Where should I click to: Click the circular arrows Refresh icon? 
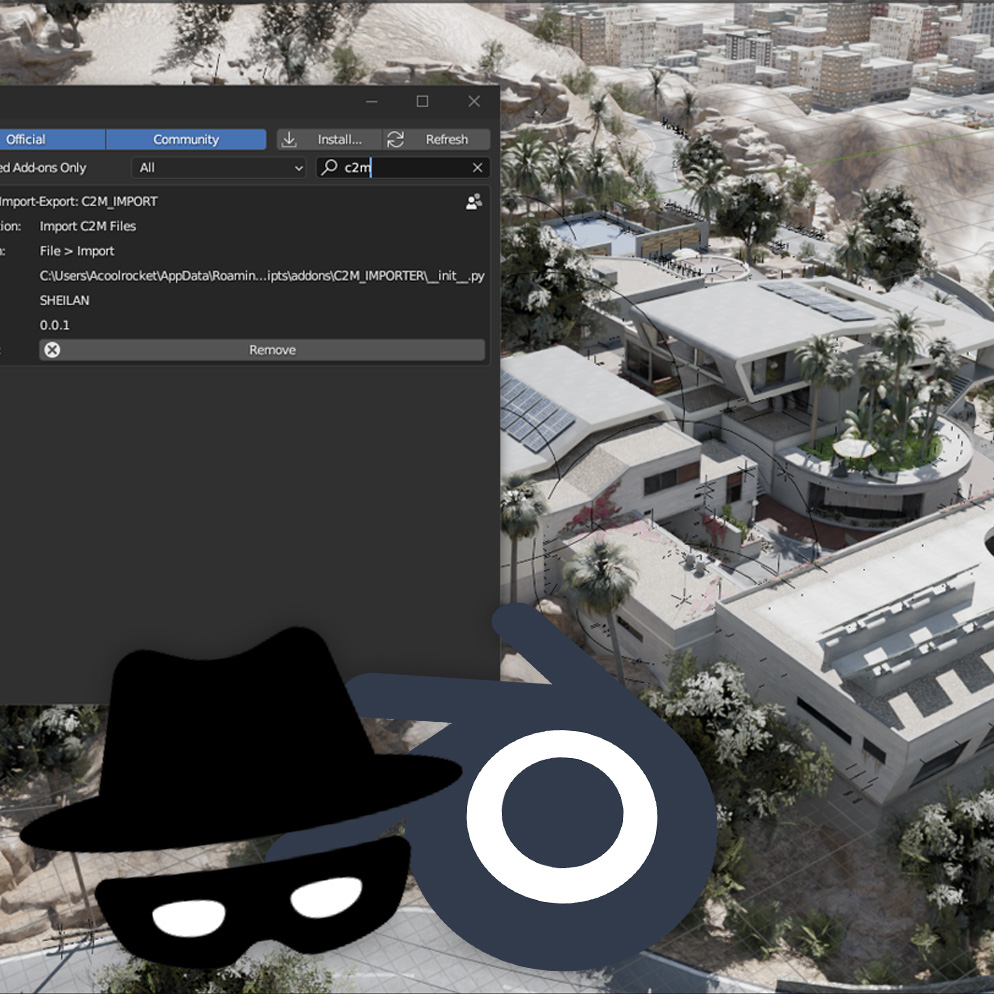coord(396,139)
